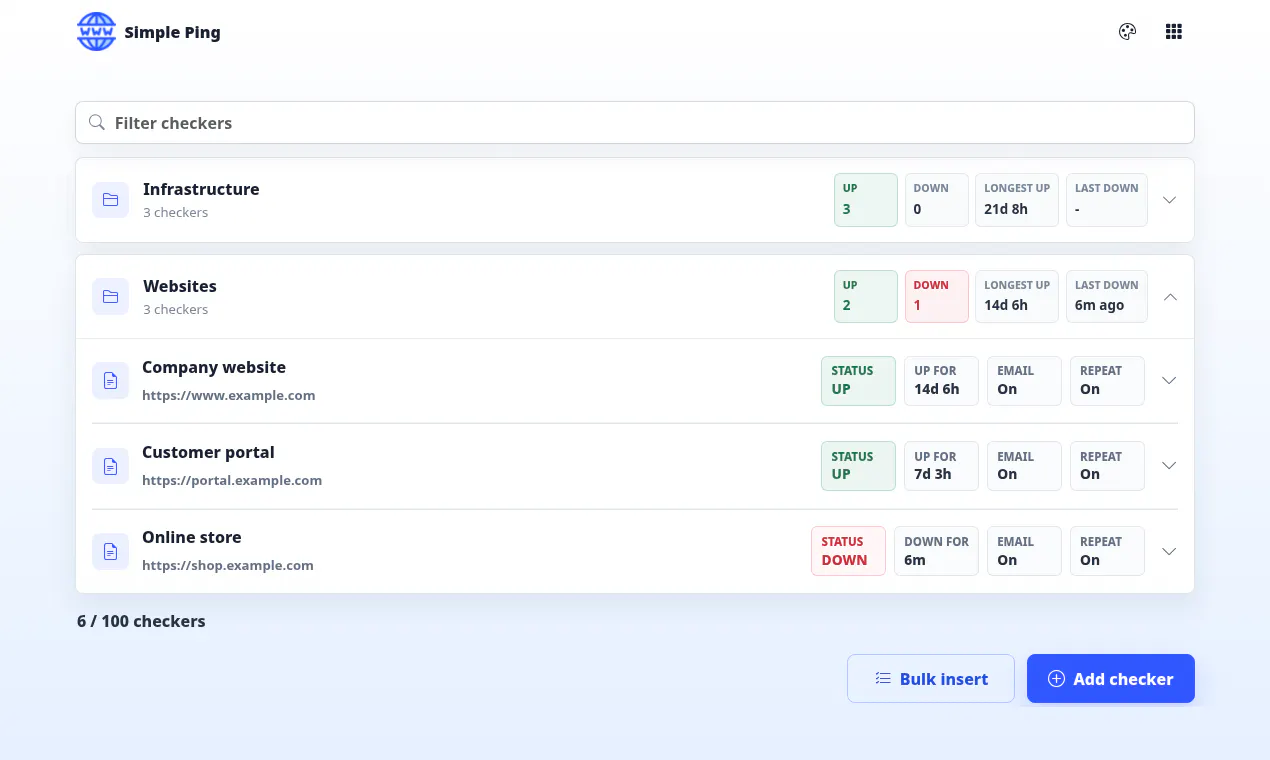This screenshot has width=1270, height=760.
Task: Click the Customer portal document icon
Action: (110, 466)
